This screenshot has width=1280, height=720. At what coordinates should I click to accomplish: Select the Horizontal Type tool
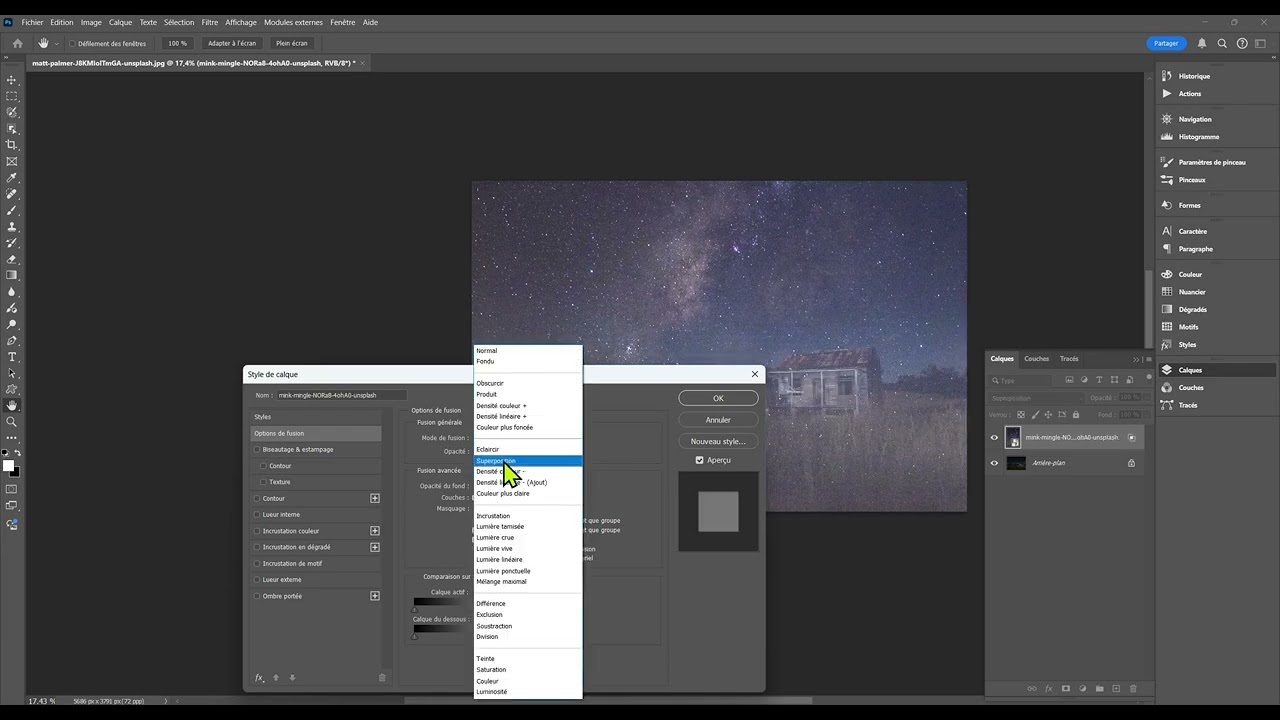(x=12, y=357)
